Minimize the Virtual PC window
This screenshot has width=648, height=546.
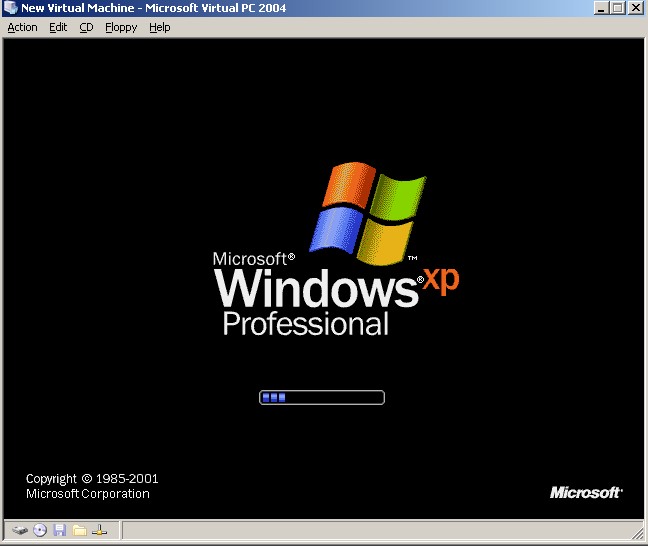[601, 8]
